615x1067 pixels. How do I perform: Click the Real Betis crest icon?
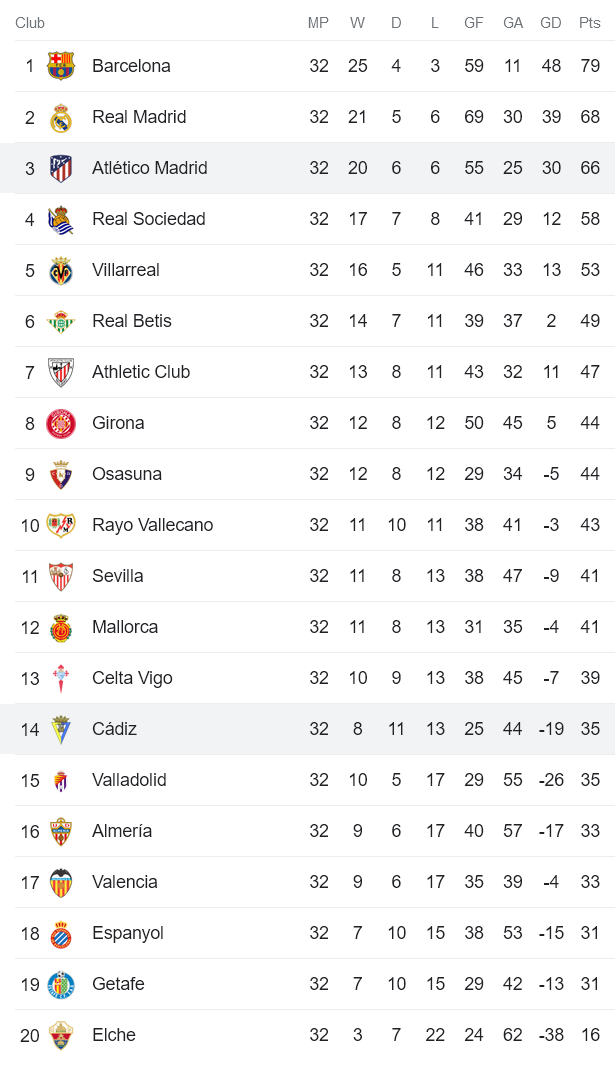pyautogui.click(x=61, y=321)
